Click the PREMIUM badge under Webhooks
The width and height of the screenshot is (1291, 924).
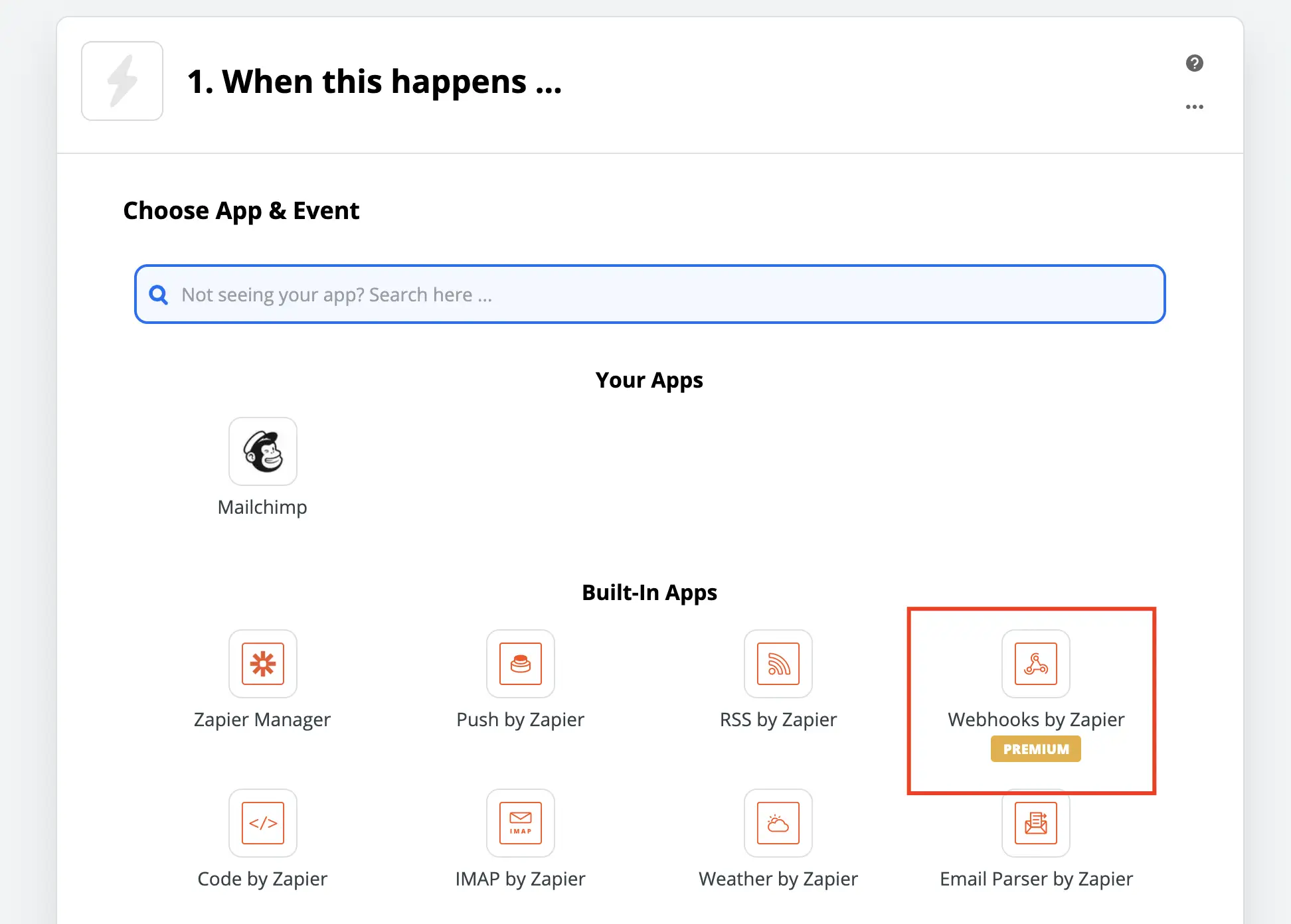click(1035, 749)
